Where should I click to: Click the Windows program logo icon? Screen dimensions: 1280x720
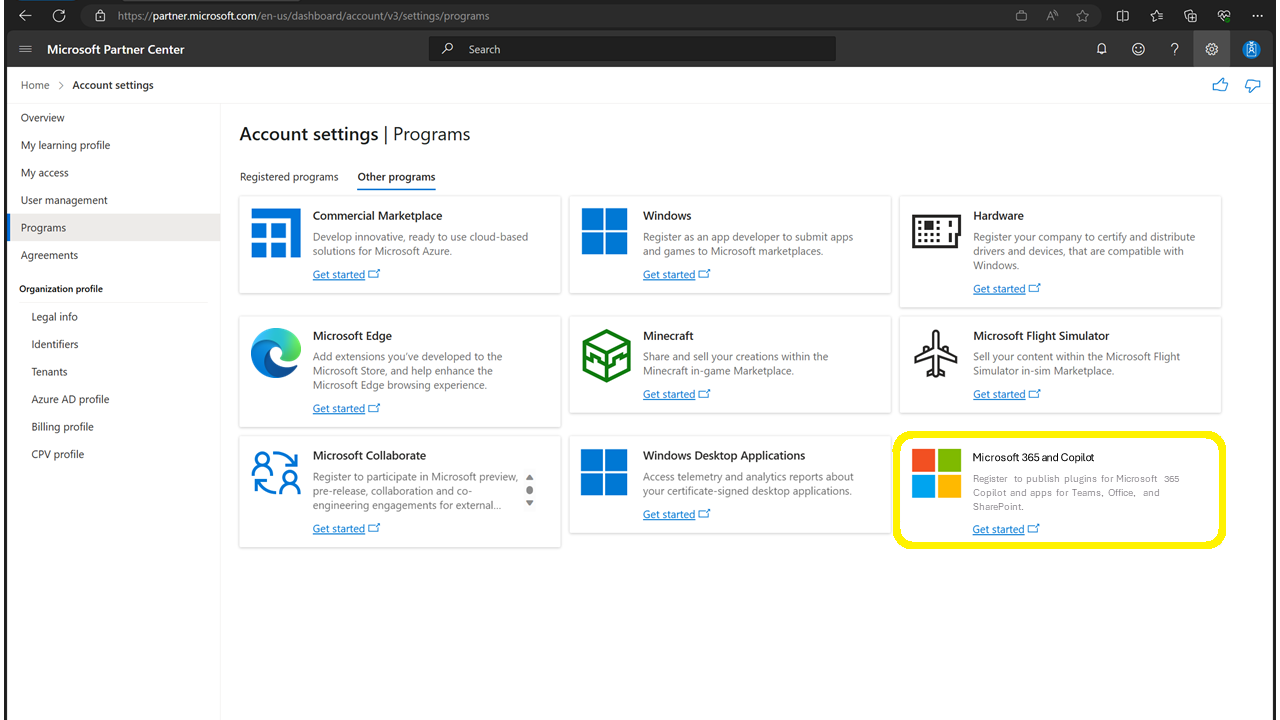click(x=605, y=232)
